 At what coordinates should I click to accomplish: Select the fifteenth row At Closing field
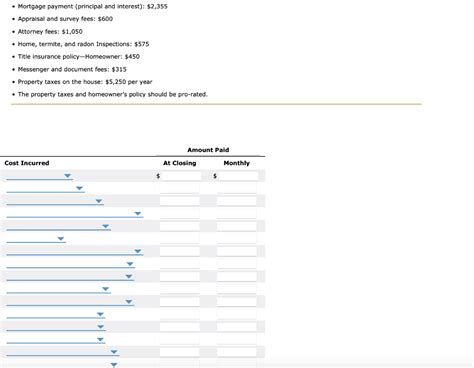tap(180, 352)
